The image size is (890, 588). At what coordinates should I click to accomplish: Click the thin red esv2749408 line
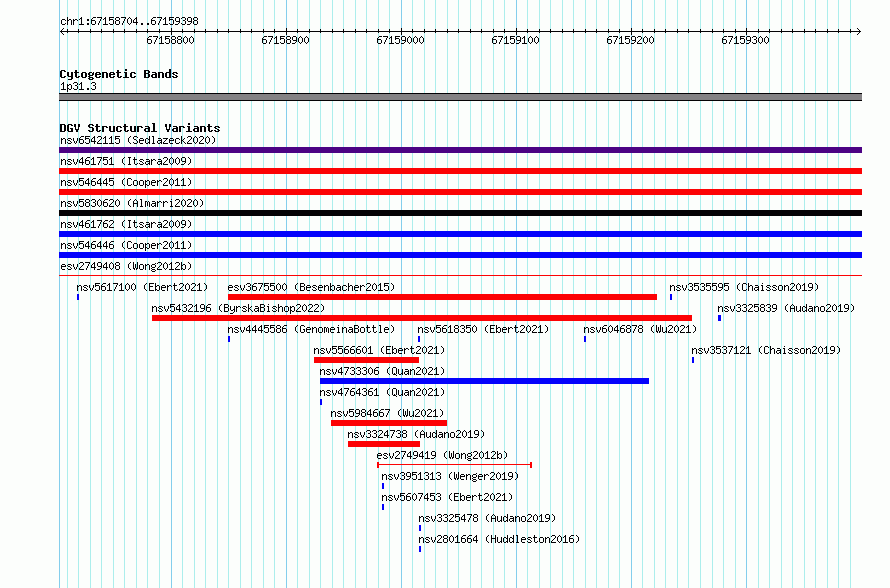click(460, 276)
